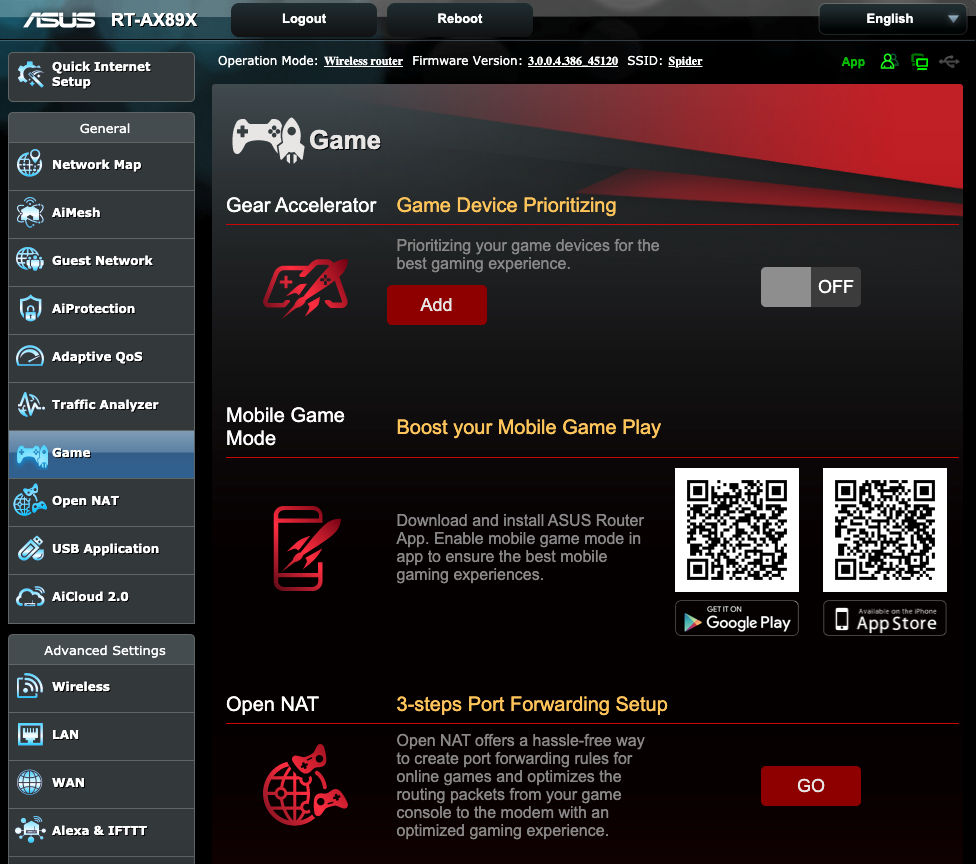Click the WAN globe icon
976x864 pixels.
tap(29, 782)
